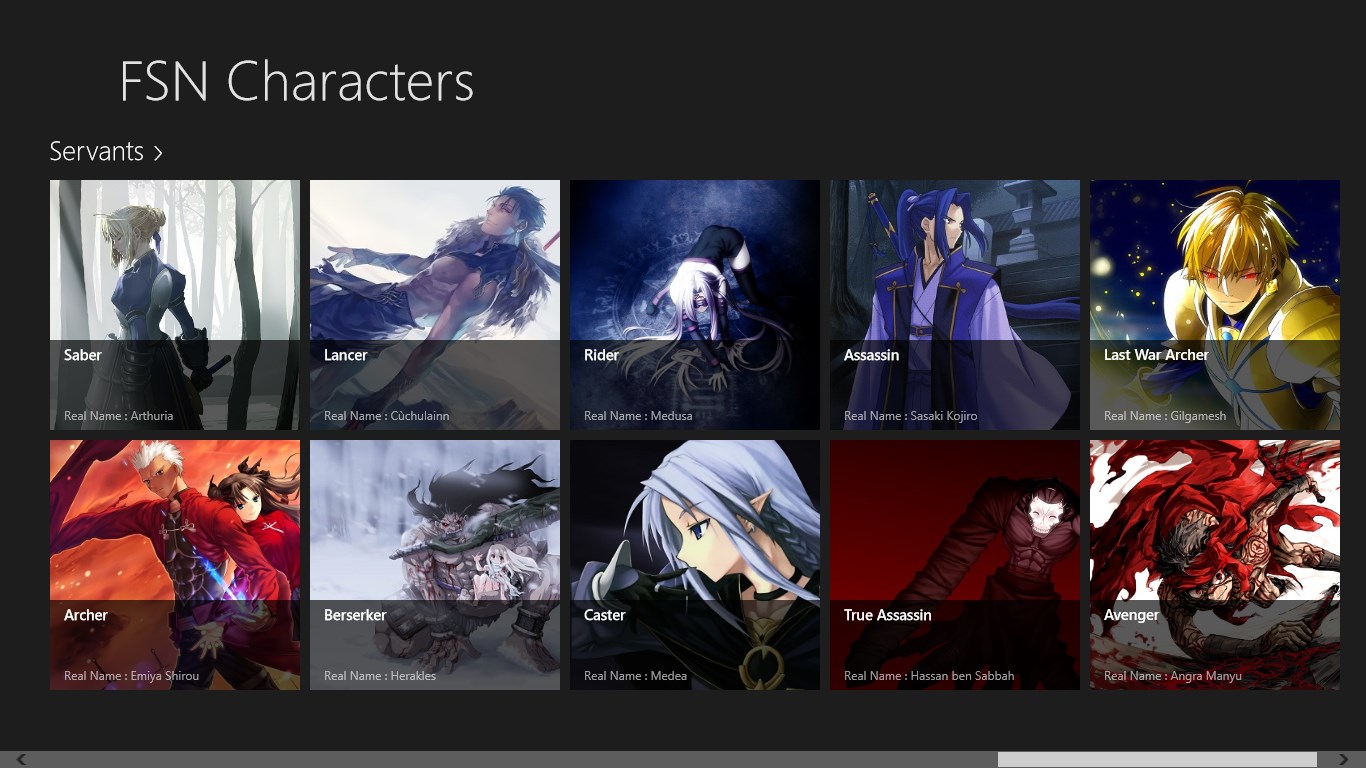Screen dimensions: 1366x768
Task: Click 'Real Name : Gilgamesh' text
Action: 1165,416
